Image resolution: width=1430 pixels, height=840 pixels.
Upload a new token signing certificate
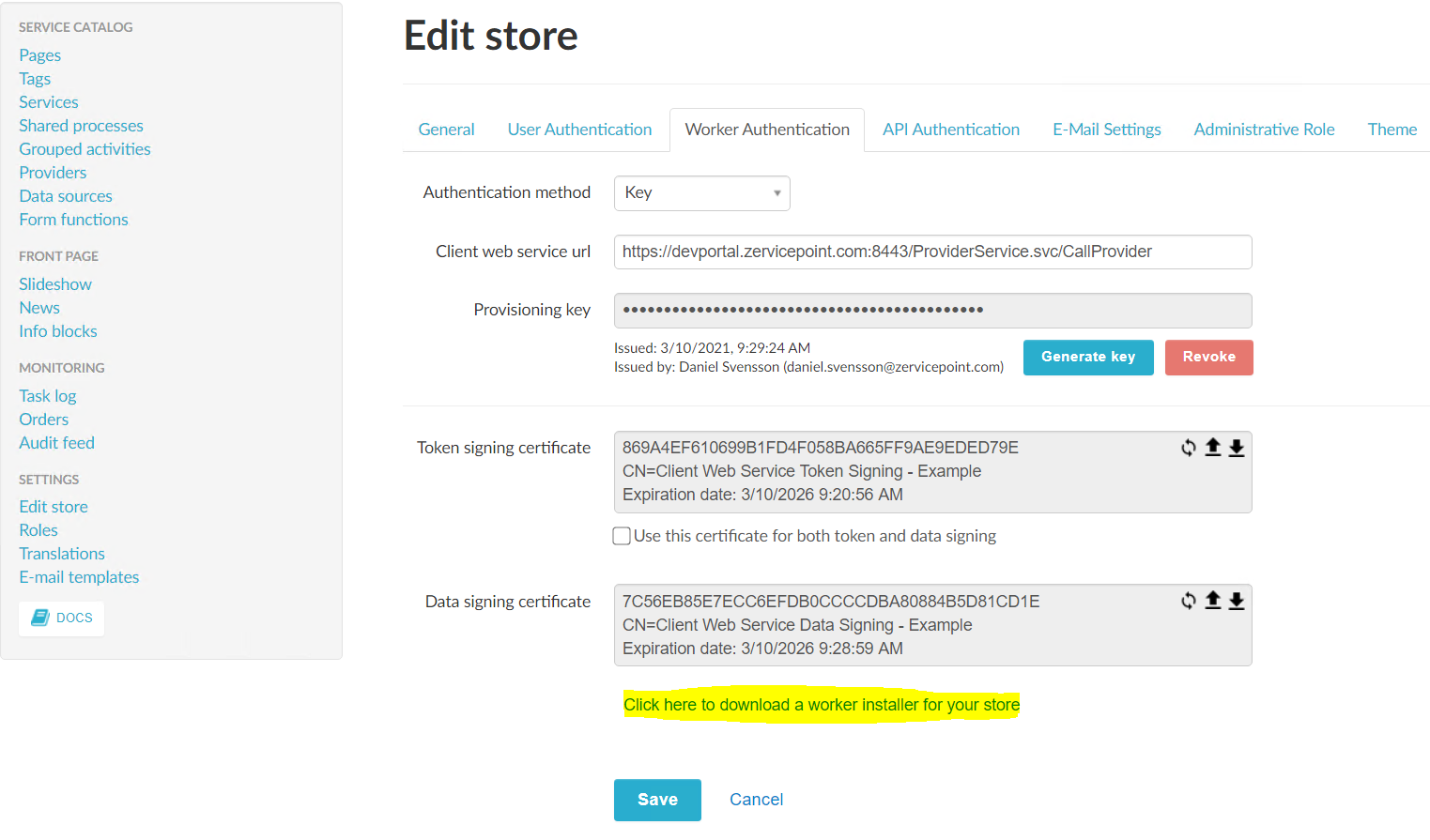(x=1213, y=448)
